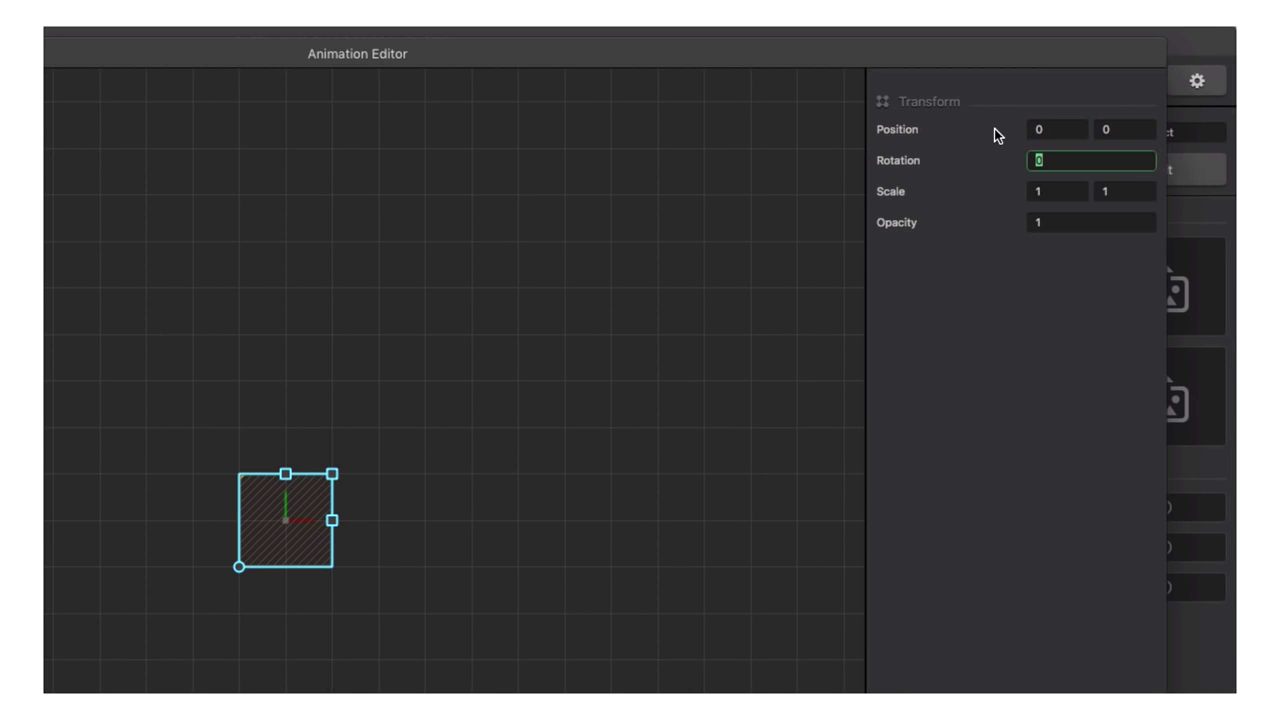Grab the top-center handle of the selection box
Image resolution: width=1280 pixels, height=720 pixels.
(286, 474)
